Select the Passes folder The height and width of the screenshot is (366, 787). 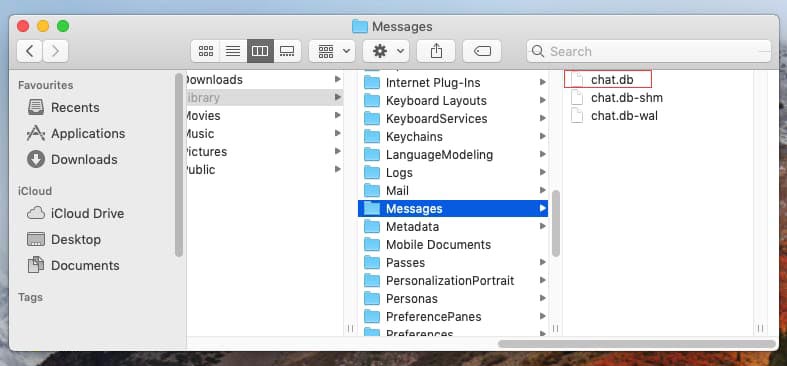[453, 263]
